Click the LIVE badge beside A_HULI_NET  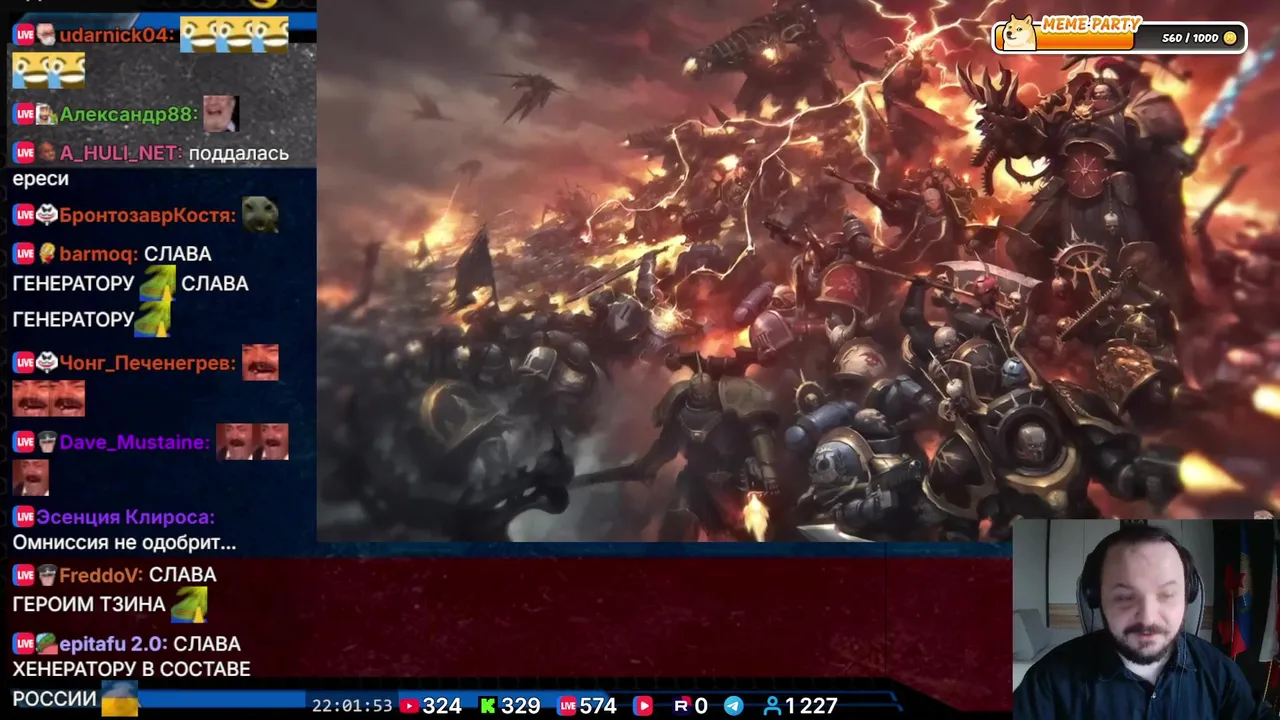click(x=24, y=153)
